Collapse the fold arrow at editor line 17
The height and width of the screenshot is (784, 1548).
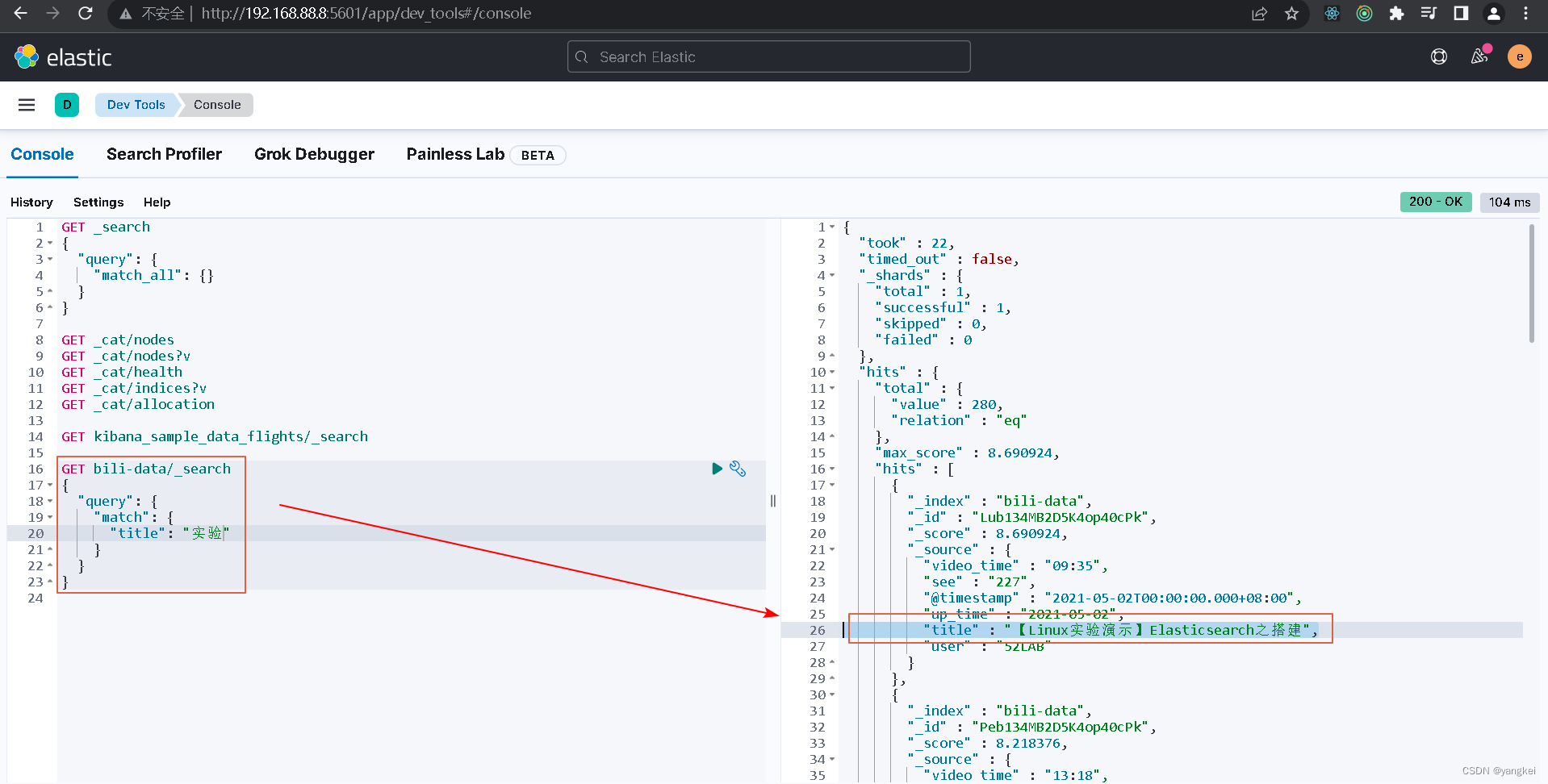point(50,486)
